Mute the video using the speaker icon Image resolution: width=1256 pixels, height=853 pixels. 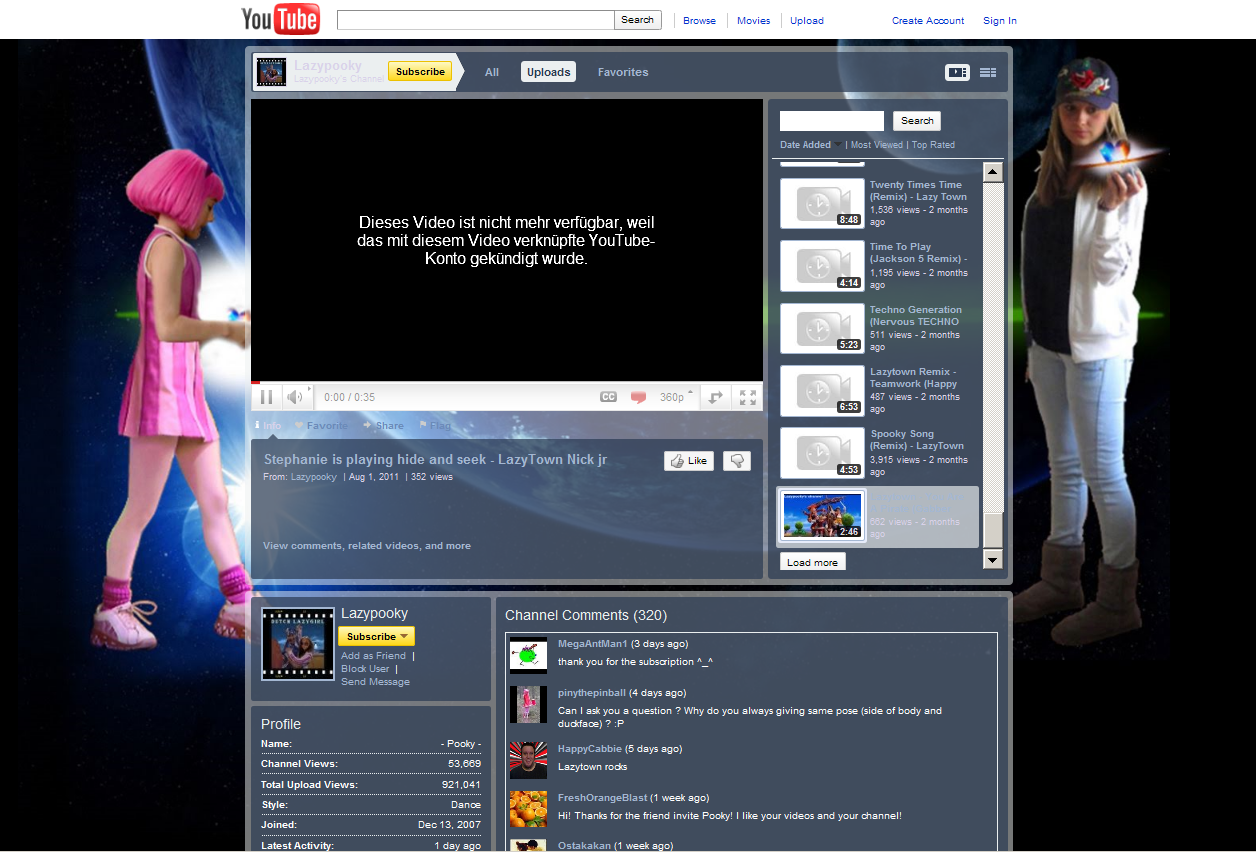point(295,397)
